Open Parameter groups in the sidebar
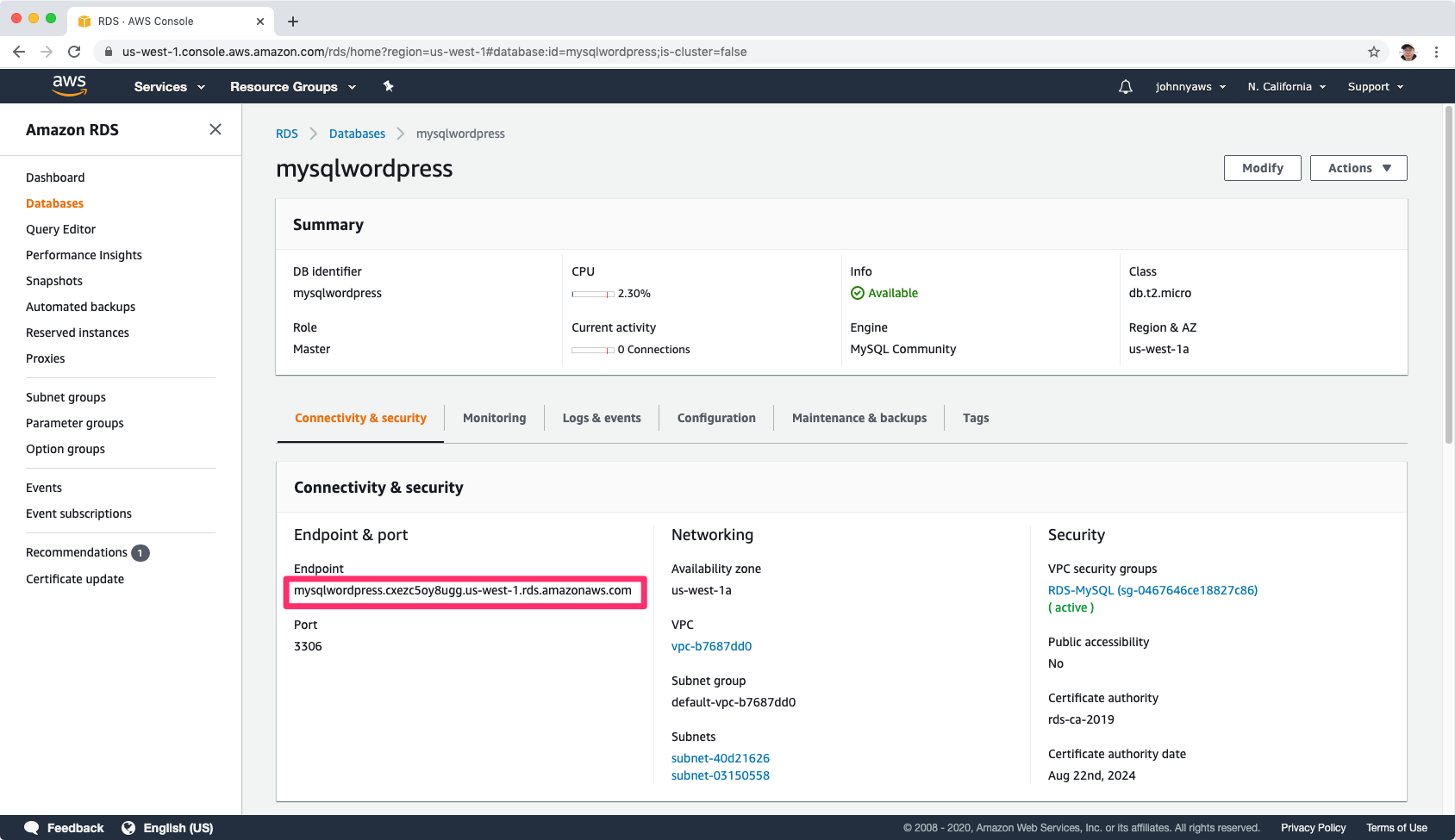 [x=75, y=423]
